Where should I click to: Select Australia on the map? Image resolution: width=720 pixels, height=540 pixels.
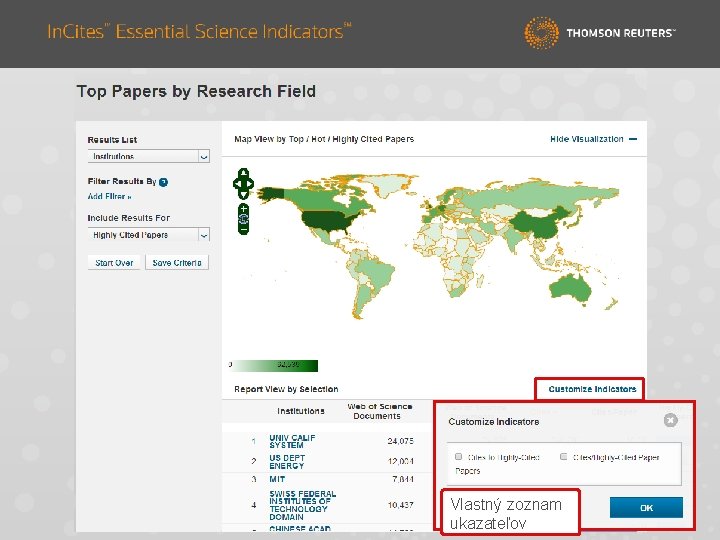coord(570,288)
